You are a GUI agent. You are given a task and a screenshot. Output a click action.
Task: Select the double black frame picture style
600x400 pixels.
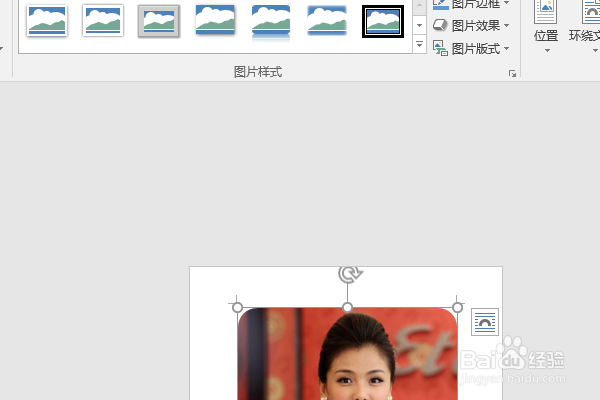pos(383,21)
